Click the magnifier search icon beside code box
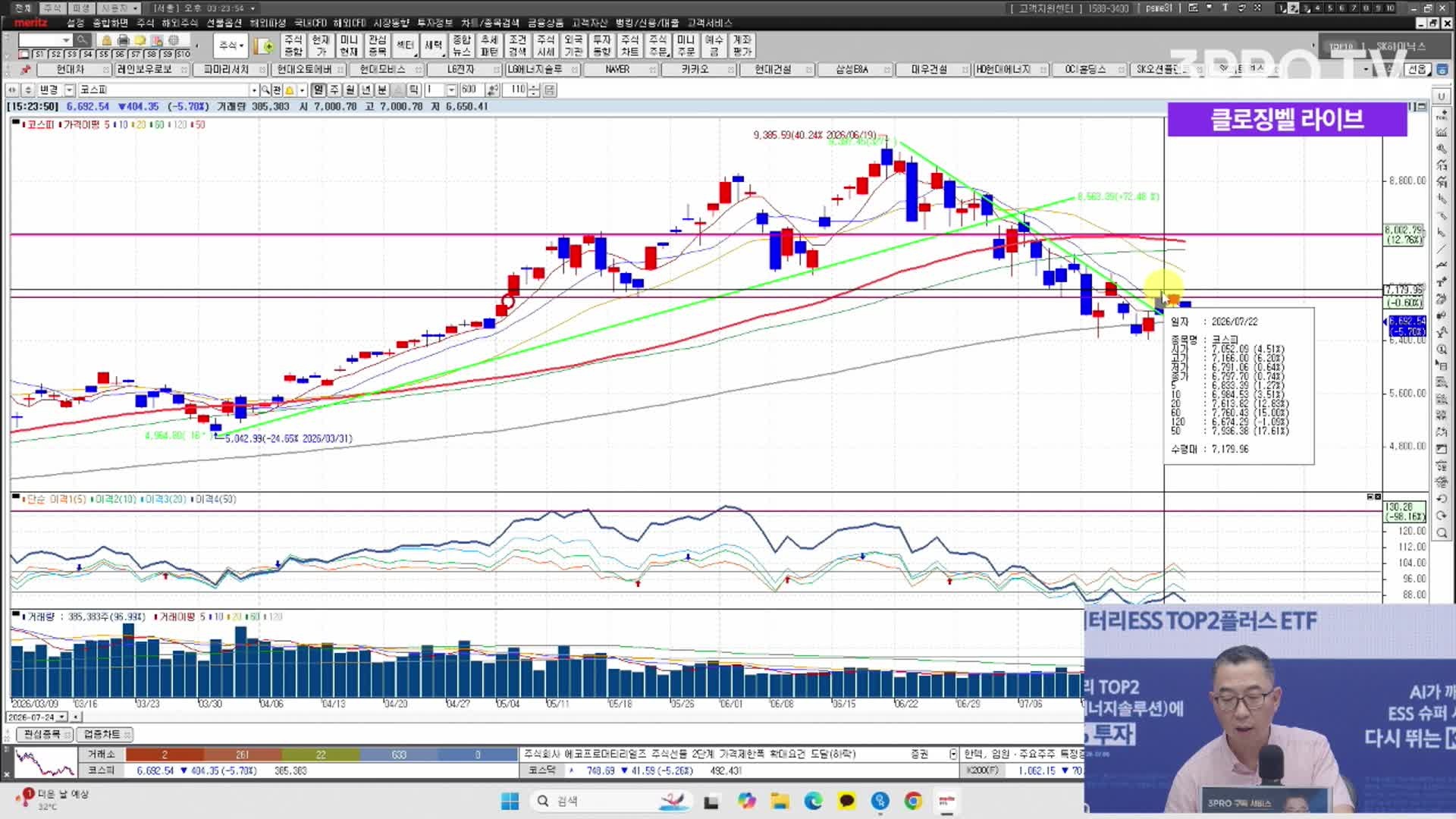This screenshot has height=819, width=1456. tap(82, 40)
